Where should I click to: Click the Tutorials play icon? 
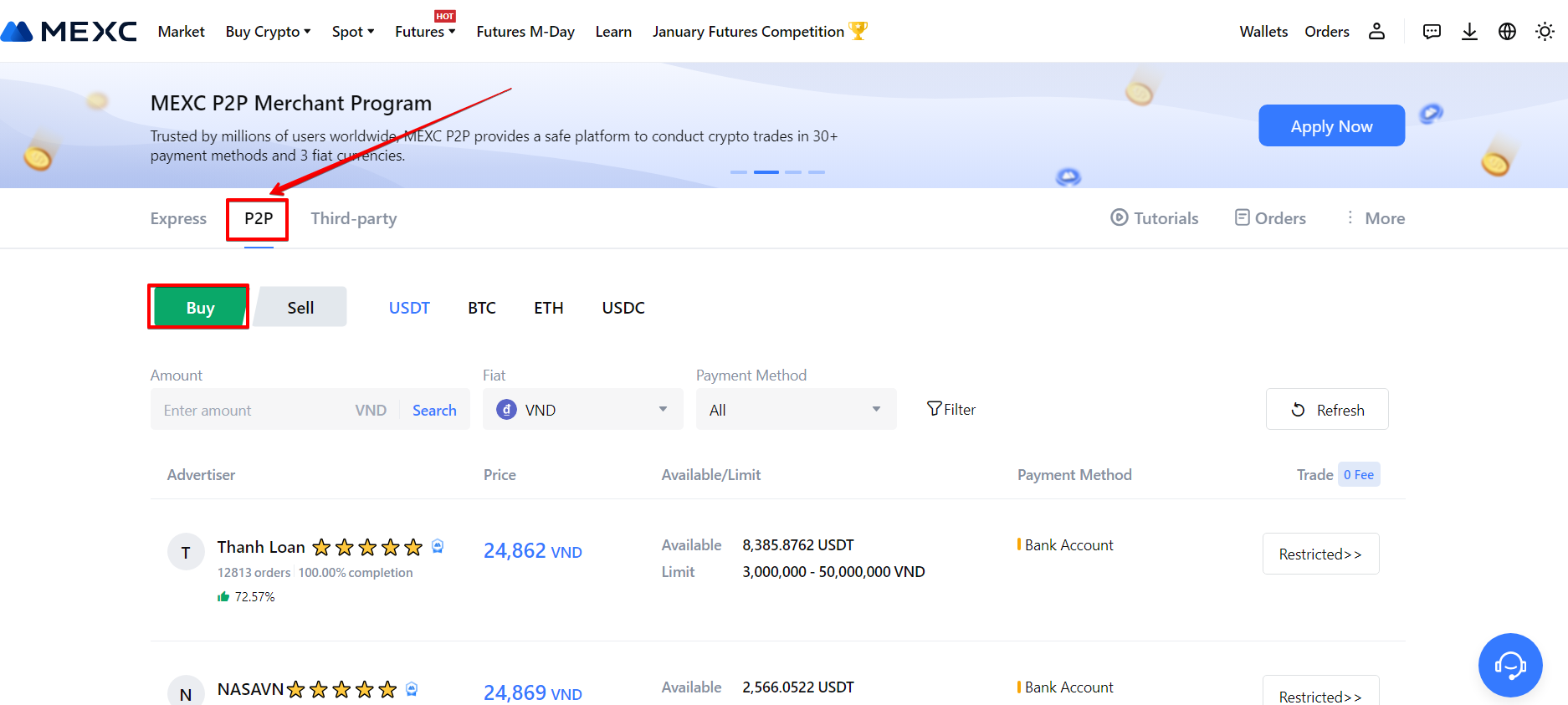[x=1119, y=217]
